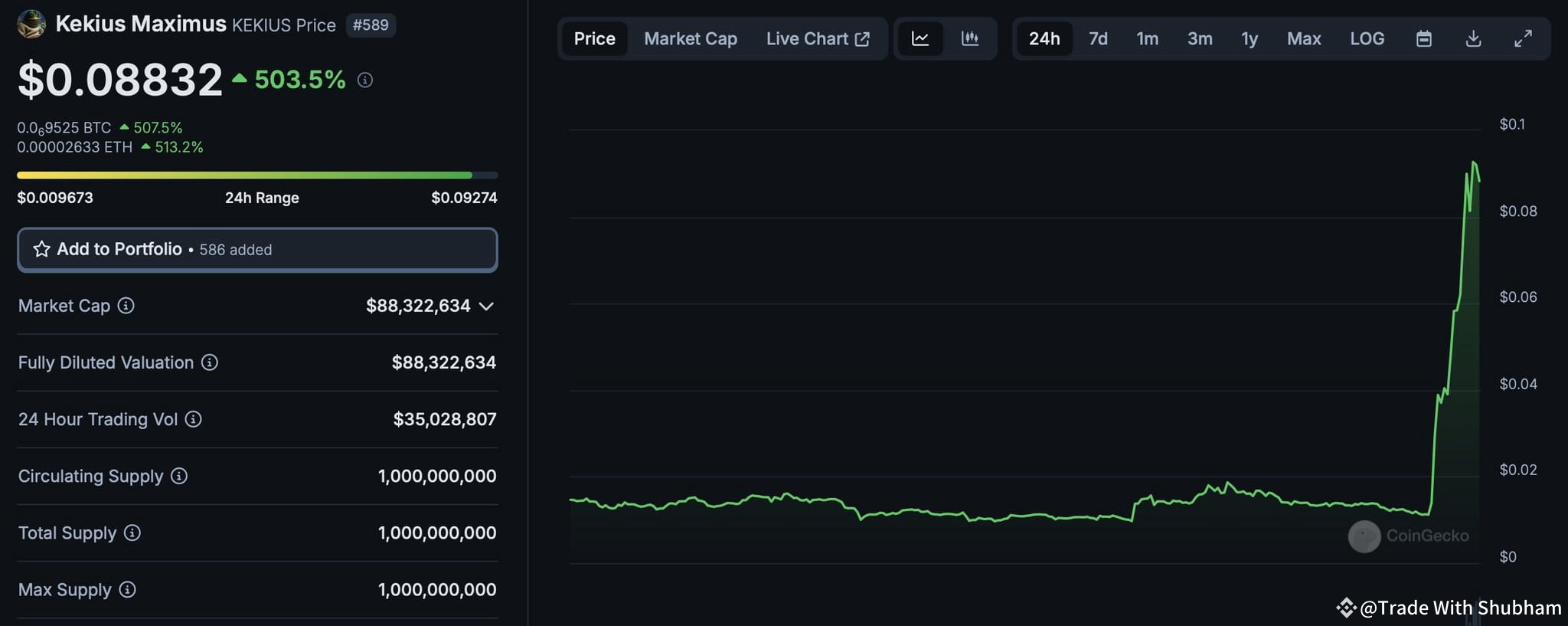Click the 0.0₆9525 BTC price text
The image size is (1568, 626).
pyautogui.click(x=64, y=128)
